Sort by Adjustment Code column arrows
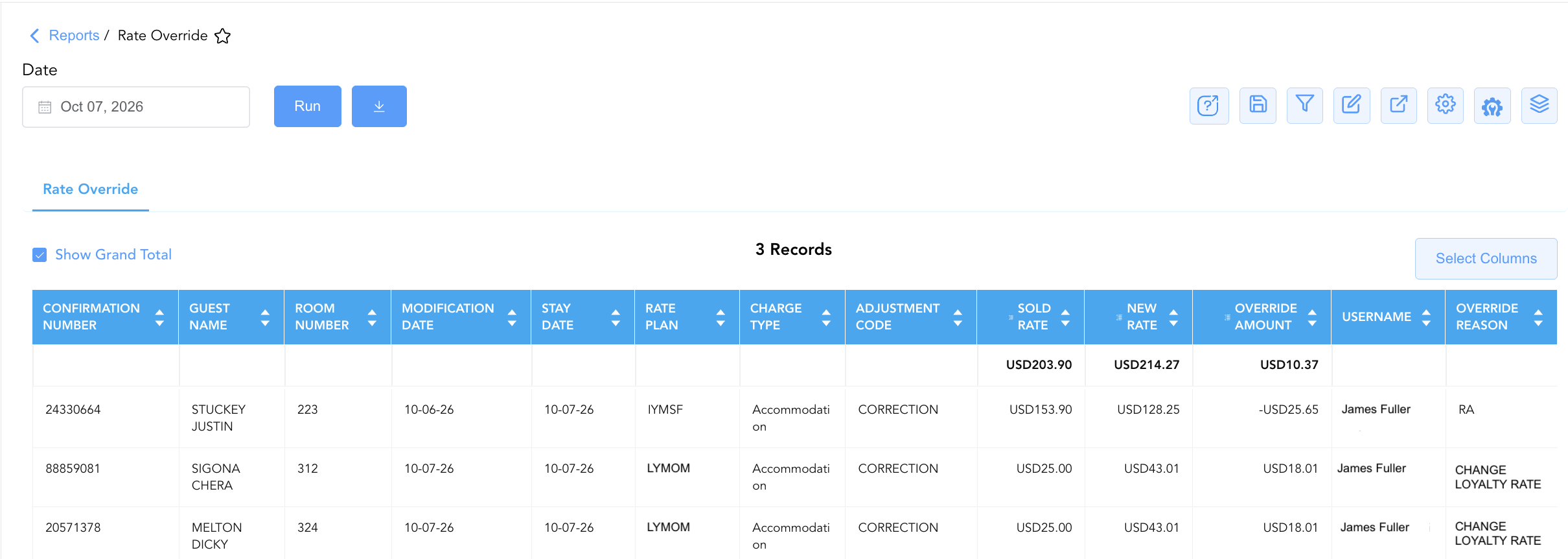This screenshot has height=559, width=1568. click(x=958, y=317)
